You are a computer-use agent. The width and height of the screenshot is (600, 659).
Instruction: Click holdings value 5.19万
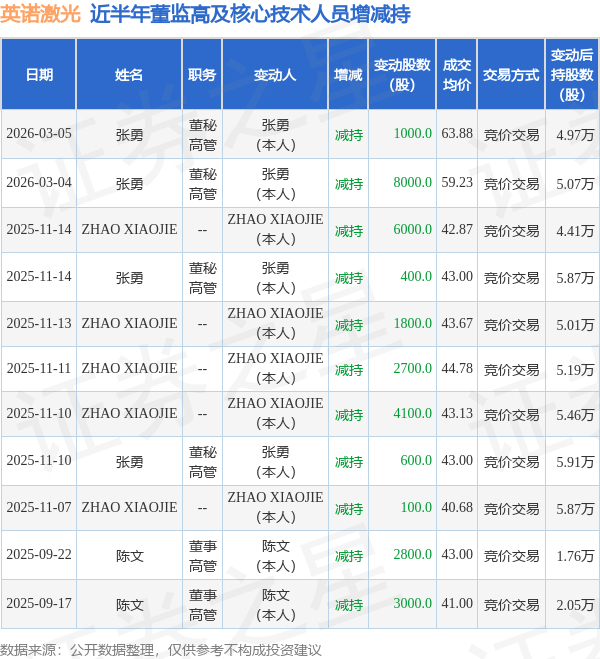tap(575, 370)
